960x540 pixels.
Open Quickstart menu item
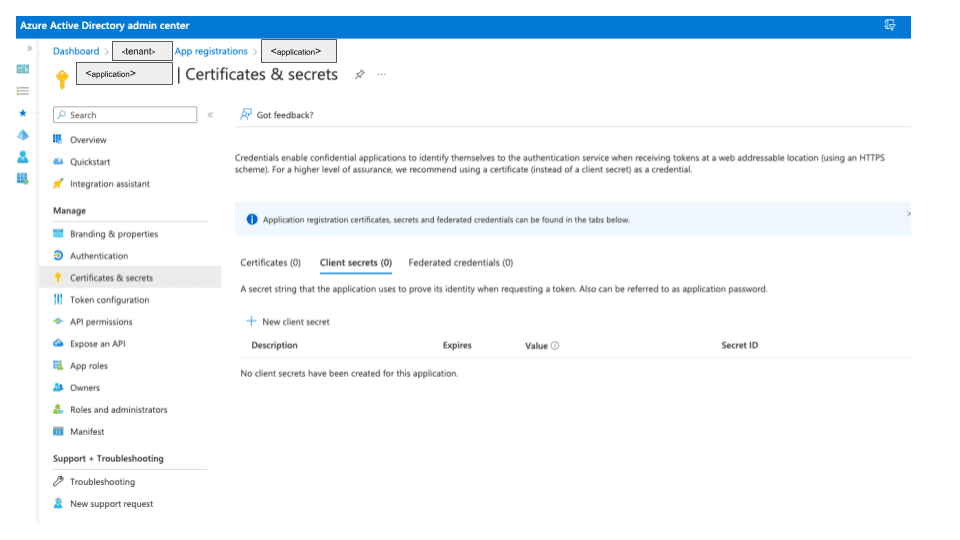coord(90,162)
